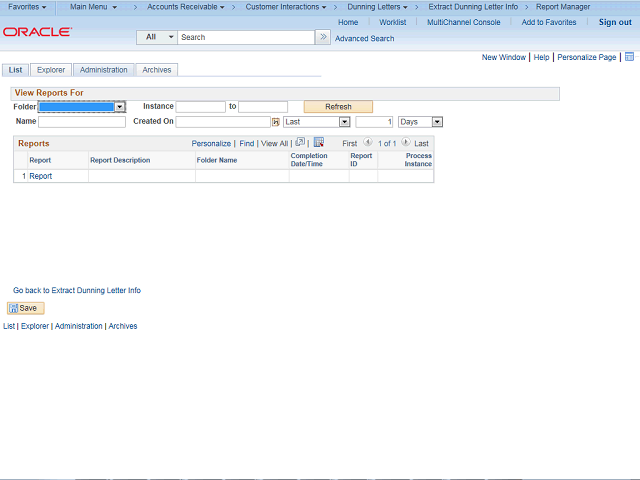Click the Instance to field
The image size is (640, 480).
[263, 107]
